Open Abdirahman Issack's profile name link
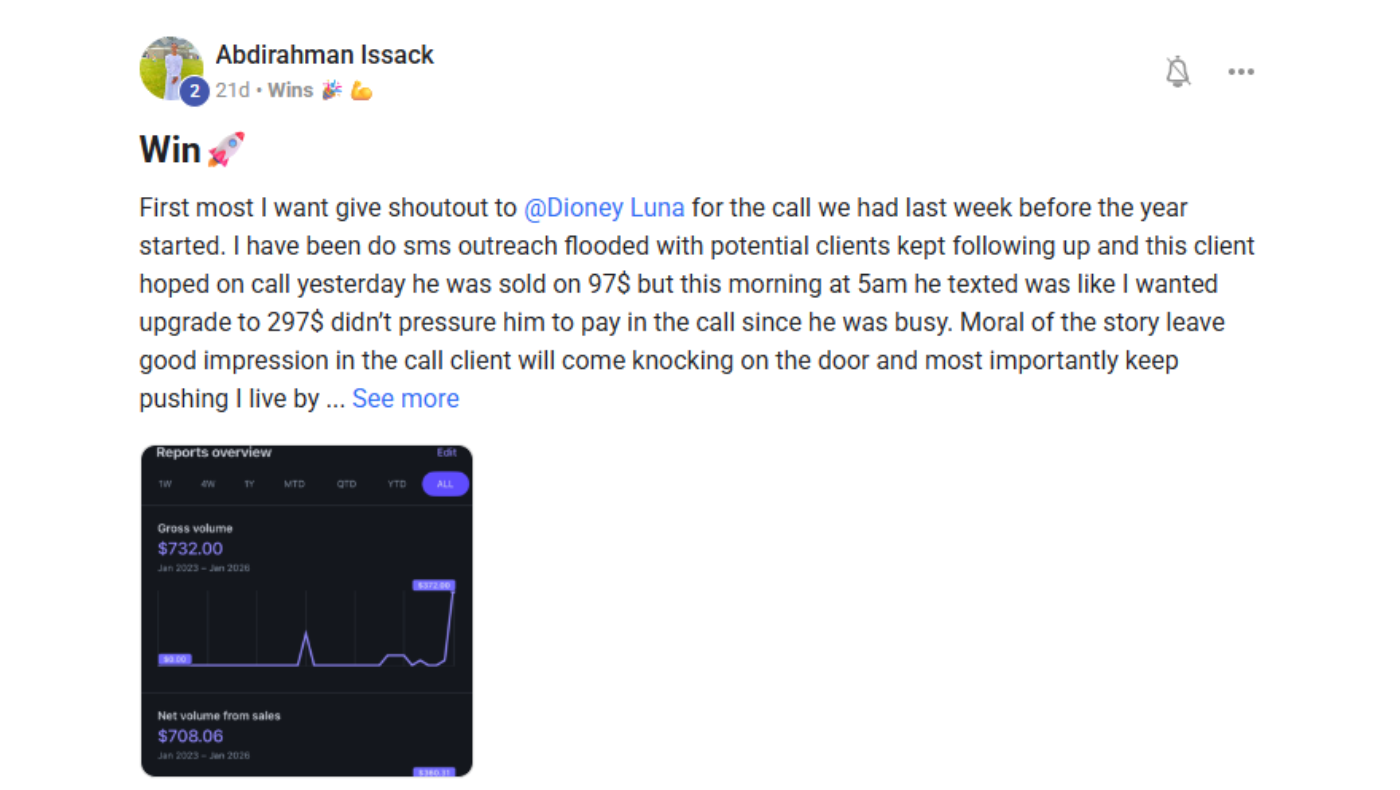The width and height of the screenshot is (1400, 790). tap(325, 54)
